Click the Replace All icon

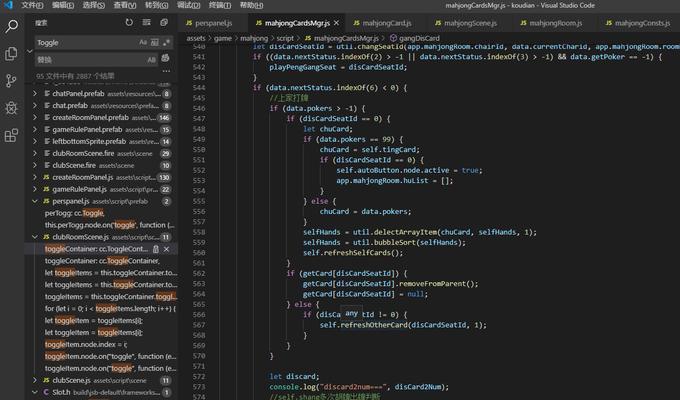(x=167, y=59)
